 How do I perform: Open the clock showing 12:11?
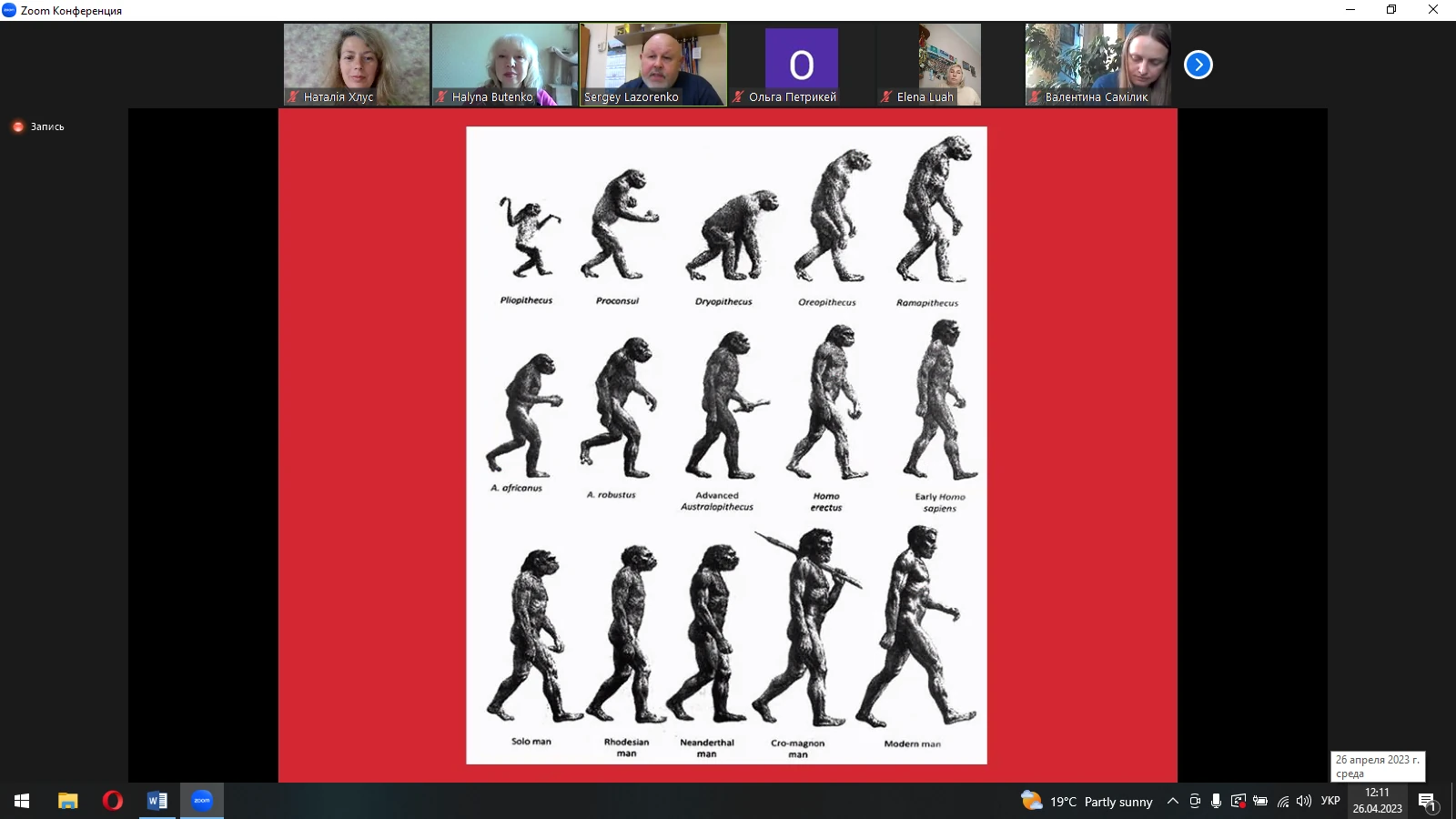point(1377,801)
